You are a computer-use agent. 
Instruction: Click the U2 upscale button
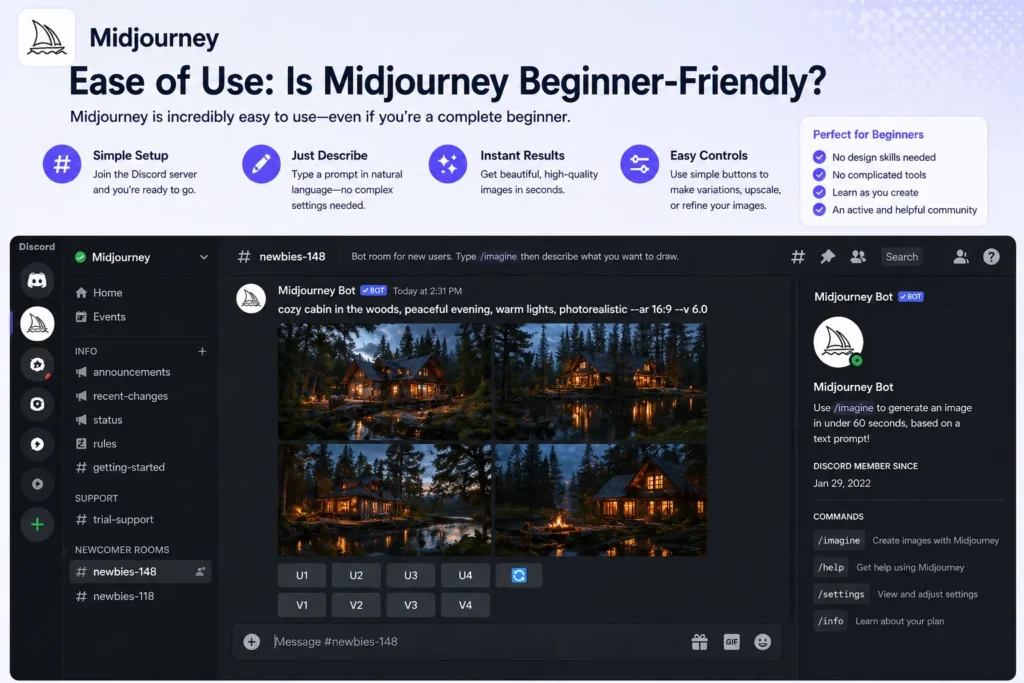click(356, 575)
